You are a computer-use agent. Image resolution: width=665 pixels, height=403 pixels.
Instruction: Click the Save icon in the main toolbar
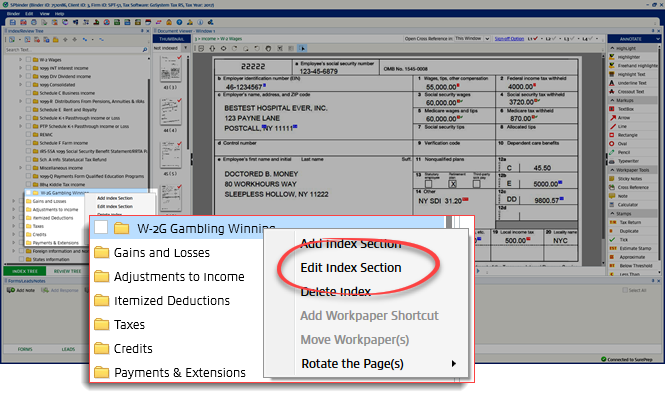pyautogui.click(x=12, y=22)
